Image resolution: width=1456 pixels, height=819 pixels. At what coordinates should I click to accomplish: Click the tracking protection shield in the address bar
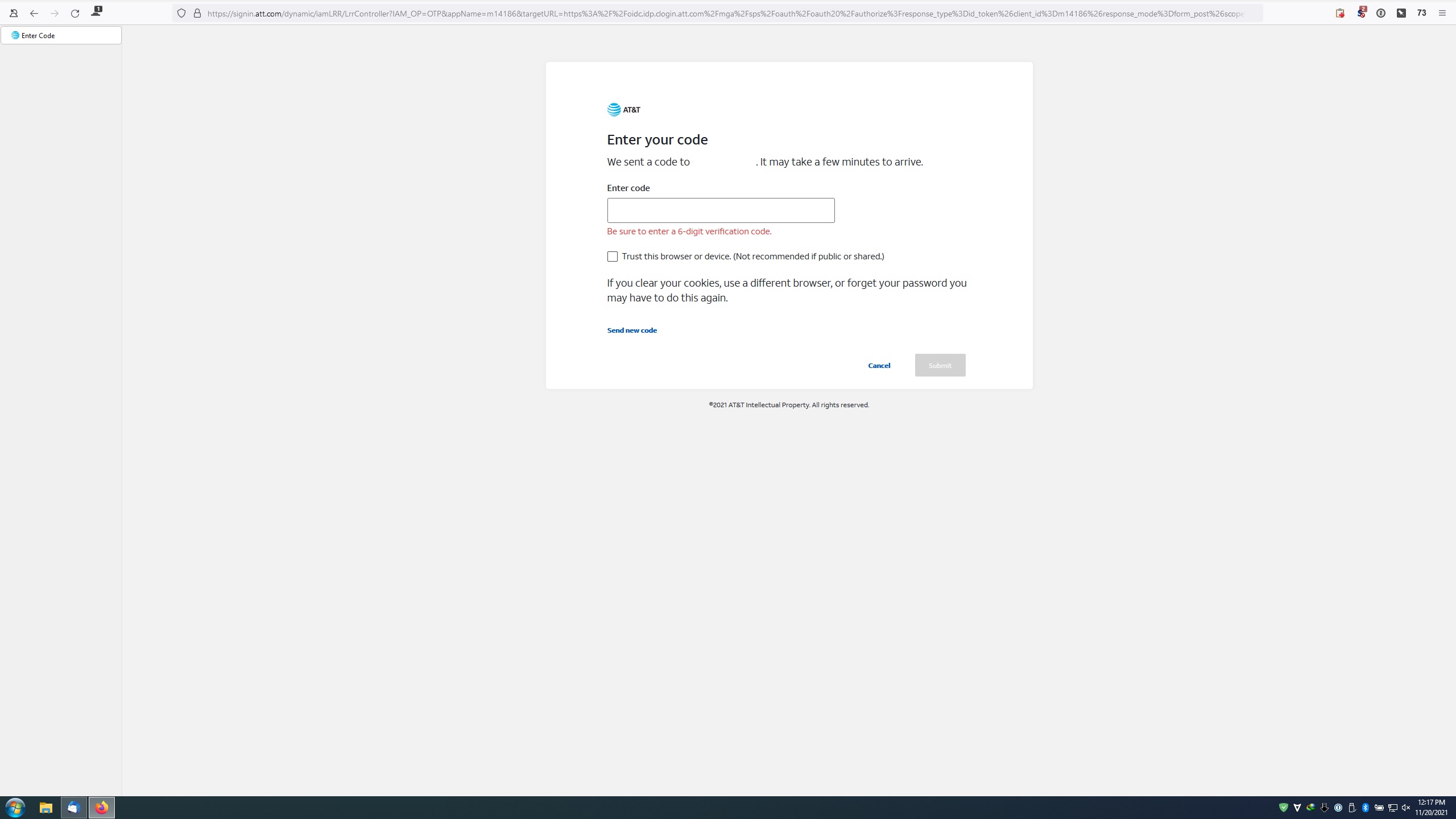(x=181, y=13)
